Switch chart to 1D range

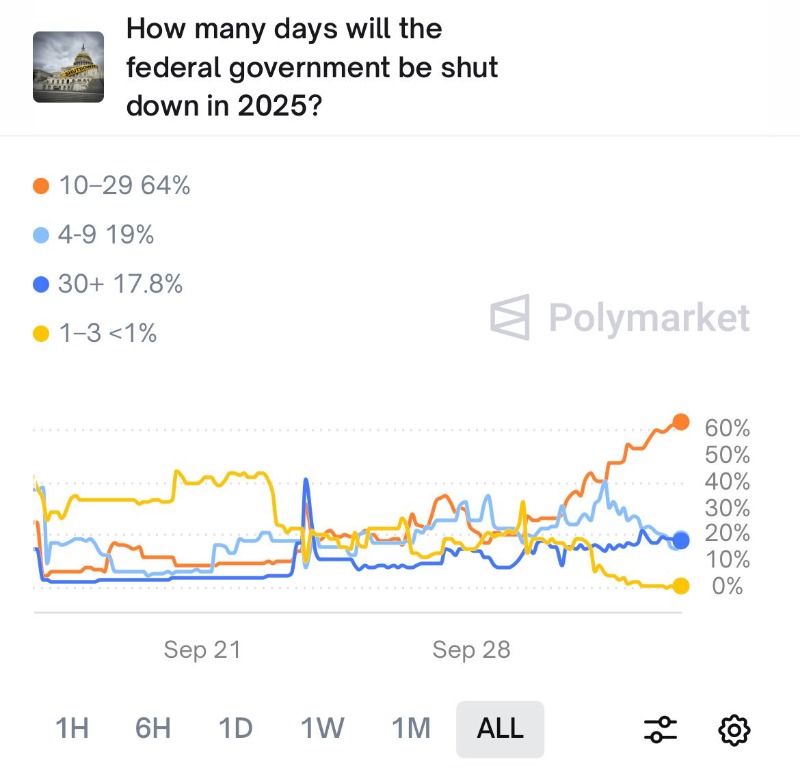click(236, 728)
